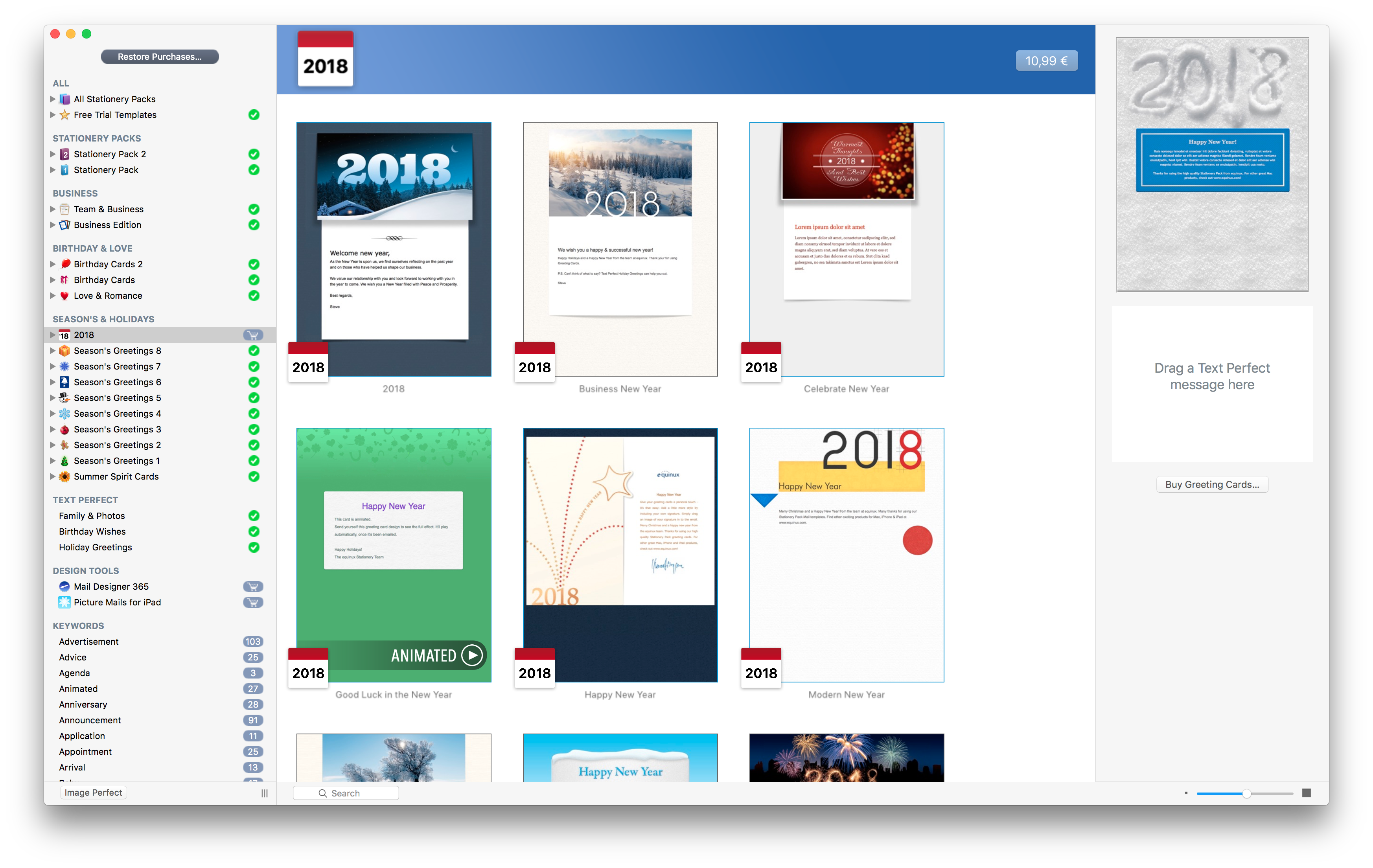This screenshot has height=868, width=1373.
Task: Click the Picture Mails for iPad cart icon
Action: 252,602
